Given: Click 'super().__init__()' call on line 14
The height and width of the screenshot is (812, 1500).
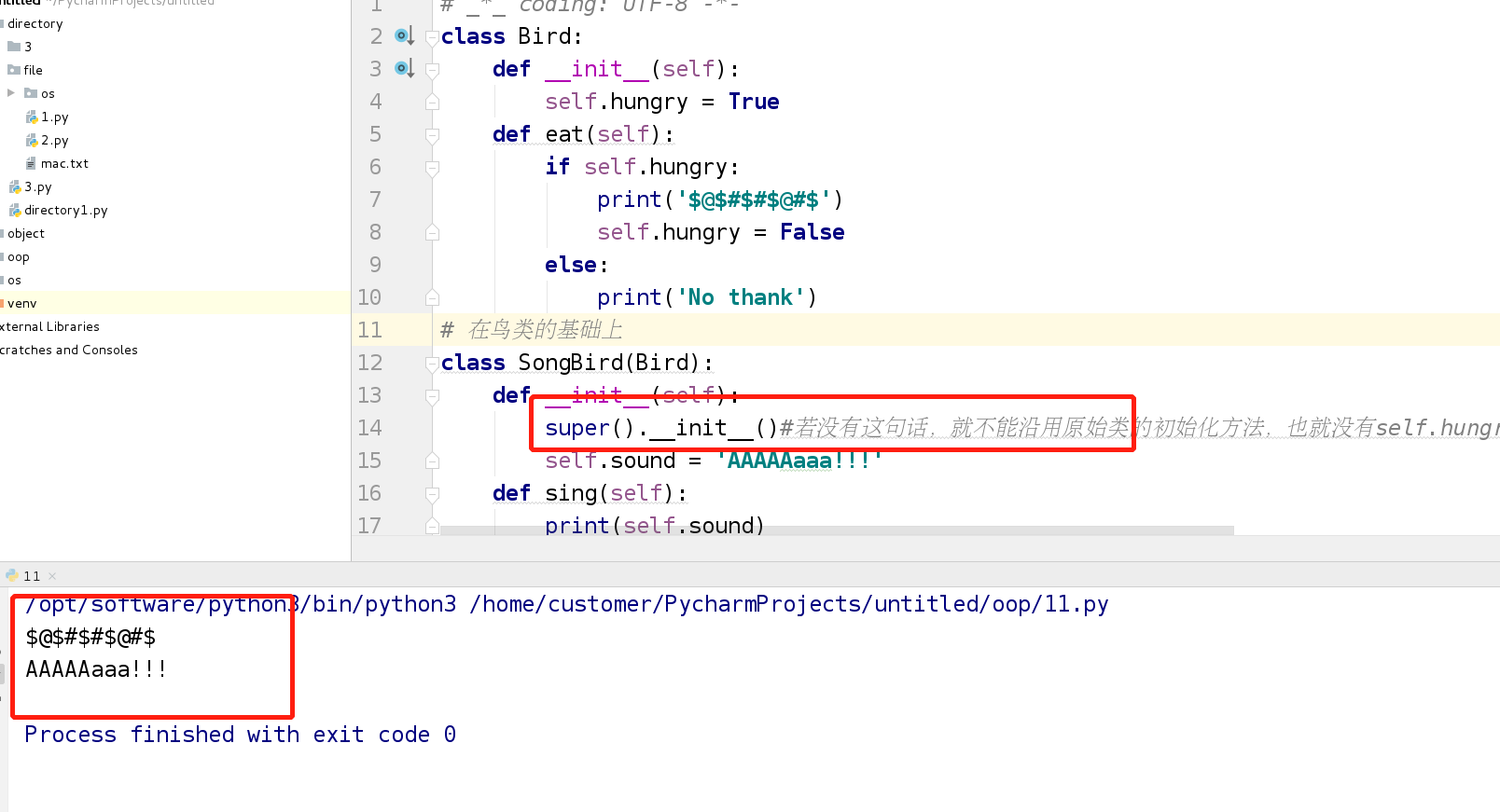Looking at the screenshot, I should [661, 428].
